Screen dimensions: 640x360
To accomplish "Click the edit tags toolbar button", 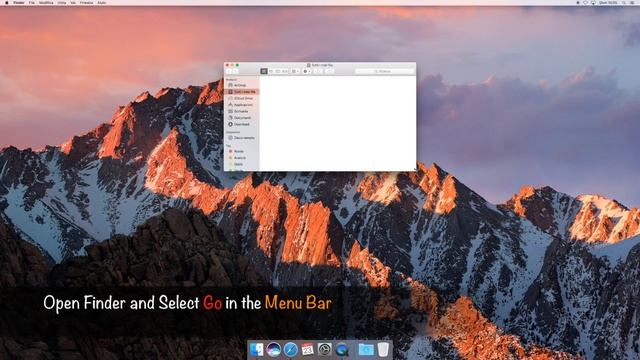I will tap(329, 71).
